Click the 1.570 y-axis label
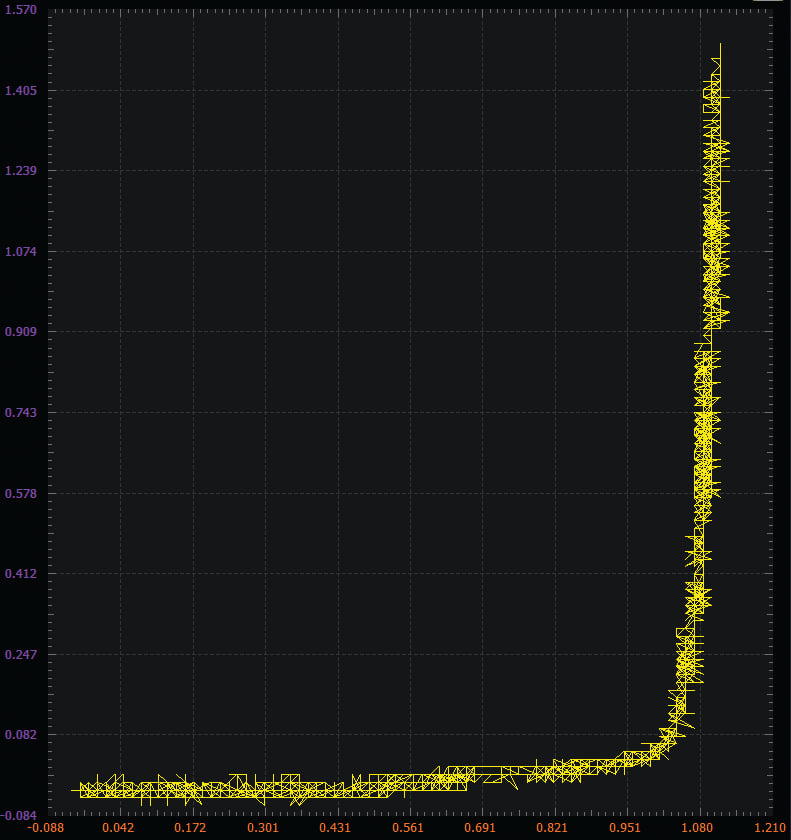 pyautogui.click(x=21, y=10)
